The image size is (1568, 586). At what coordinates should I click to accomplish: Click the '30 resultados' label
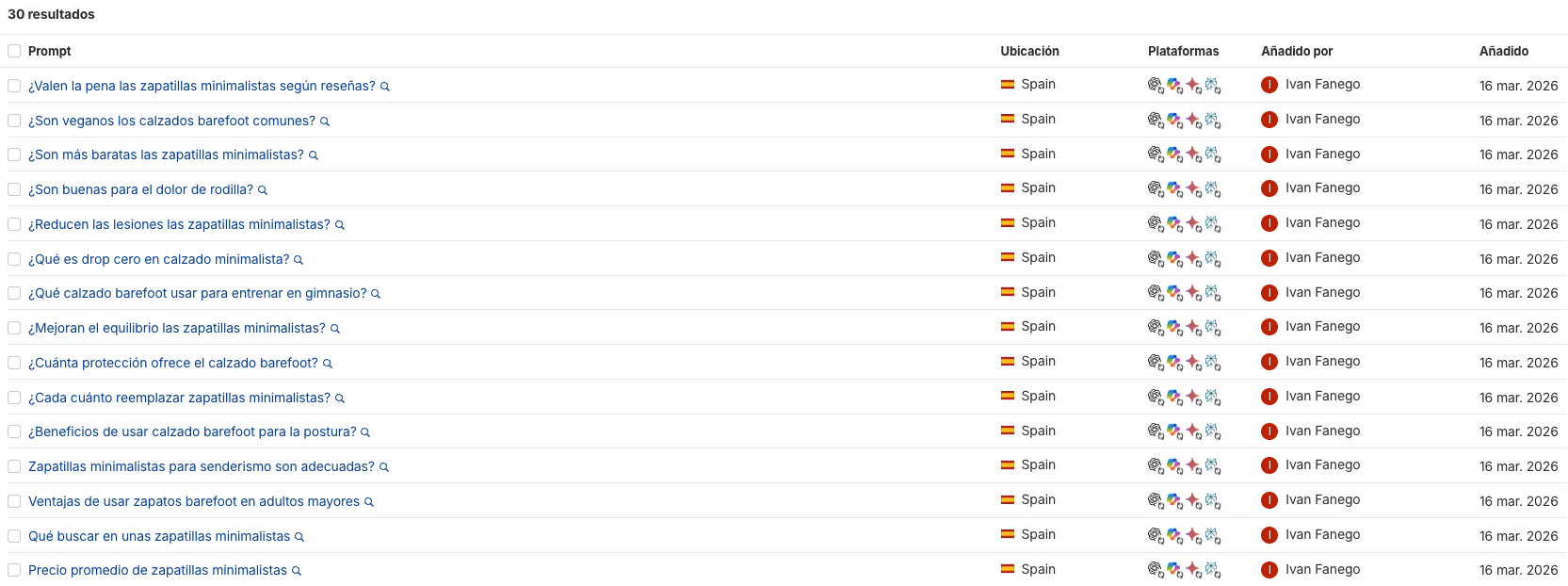52,14
